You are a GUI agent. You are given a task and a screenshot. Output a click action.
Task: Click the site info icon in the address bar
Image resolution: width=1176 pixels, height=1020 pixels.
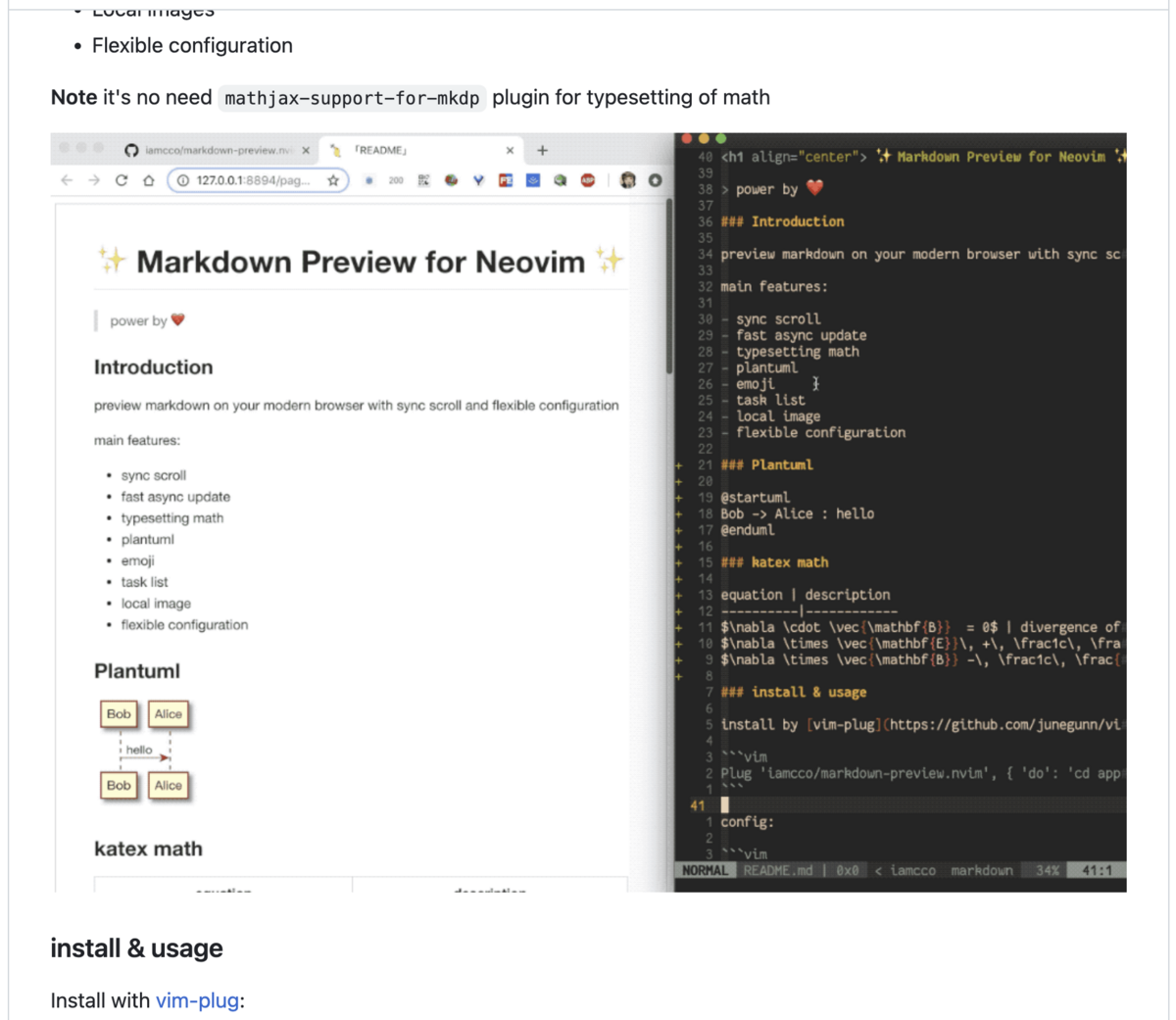(x=182, y=180)
